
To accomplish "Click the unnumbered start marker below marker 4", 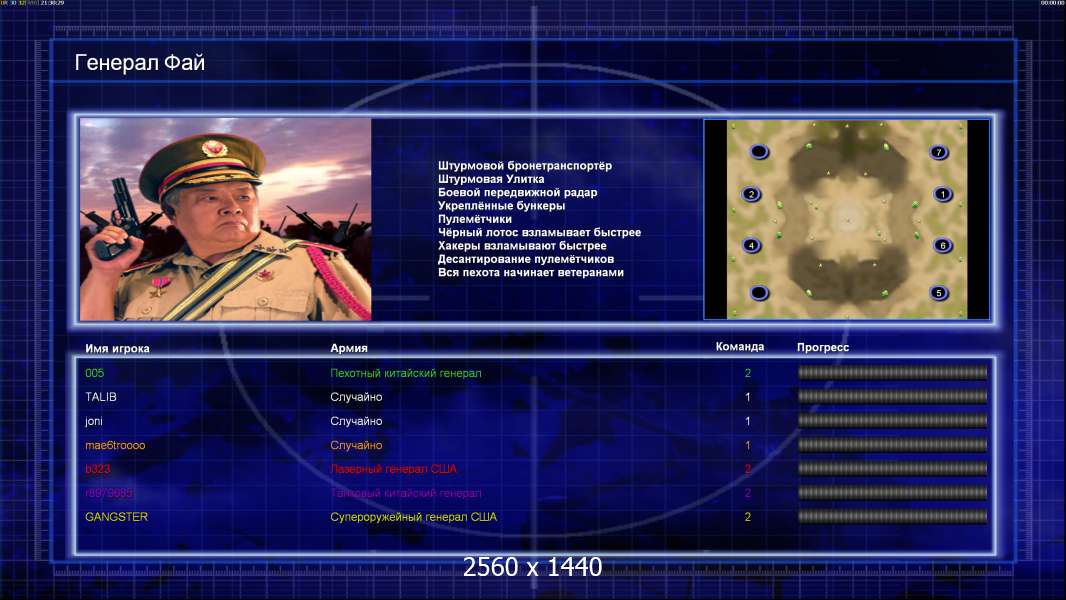I will coord(759,293).
